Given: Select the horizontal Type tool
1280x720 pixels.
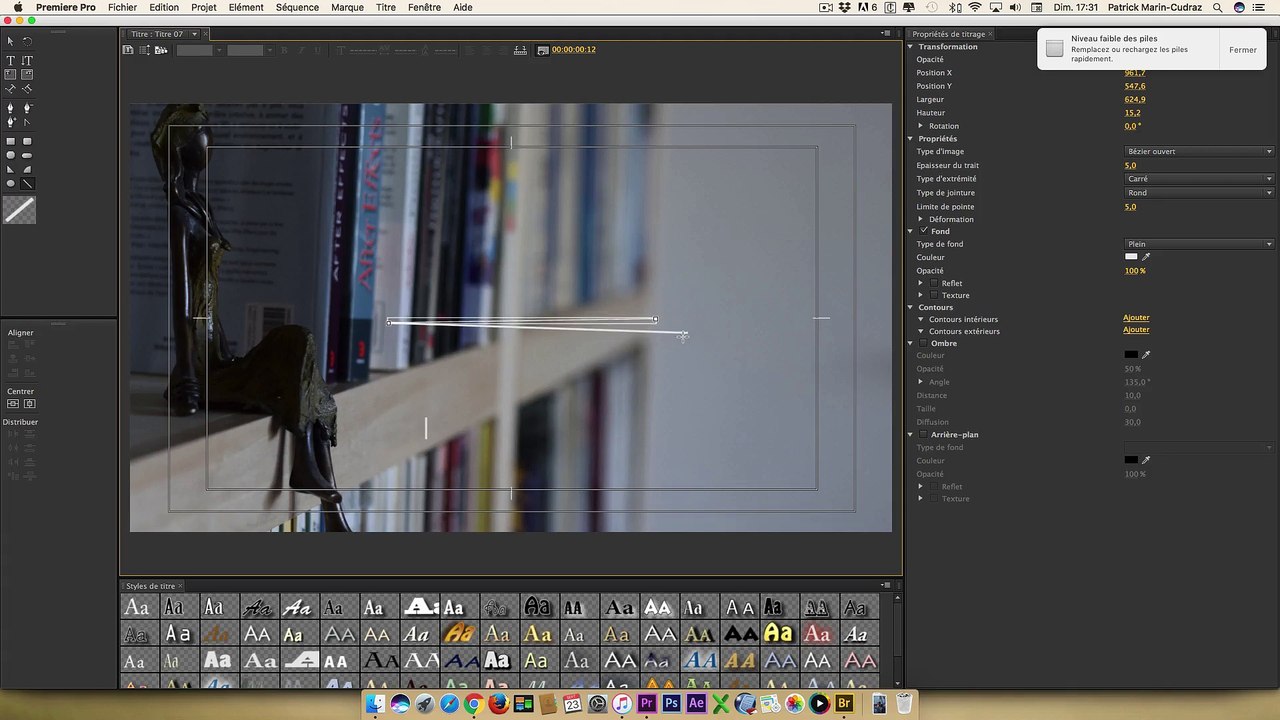Looking at the screenshot, I should pyautogui.click(x=11, y=61).
